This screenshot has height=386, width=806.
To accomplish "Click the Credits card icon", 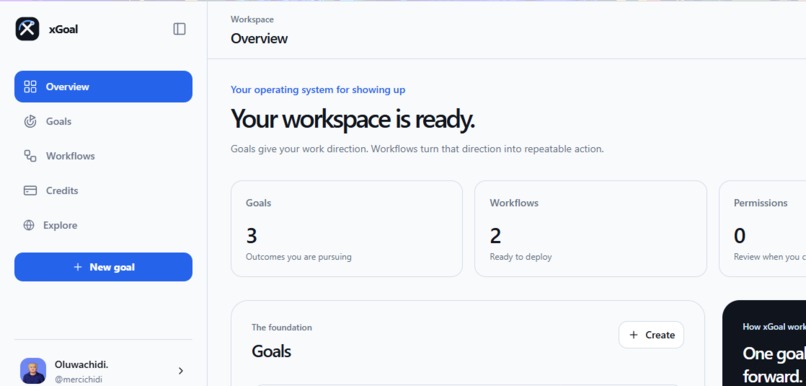I will (x=30, y=191).
